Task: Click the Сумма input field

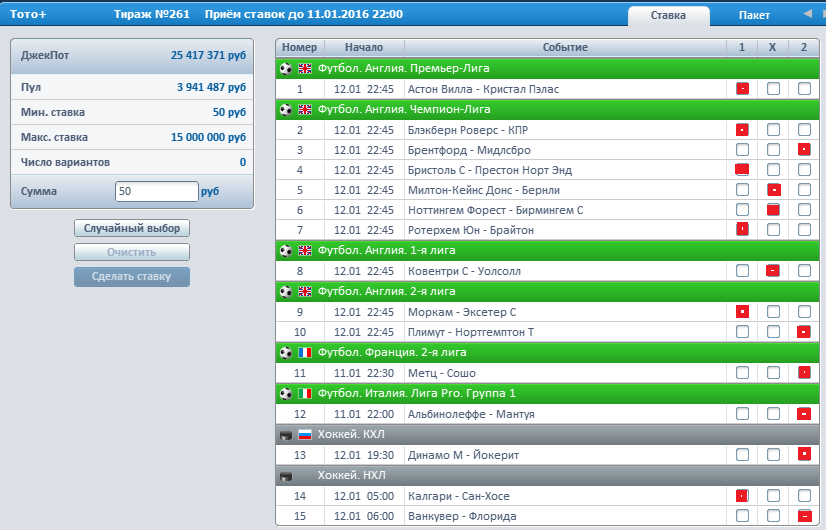Action: (x=156, y=191)
